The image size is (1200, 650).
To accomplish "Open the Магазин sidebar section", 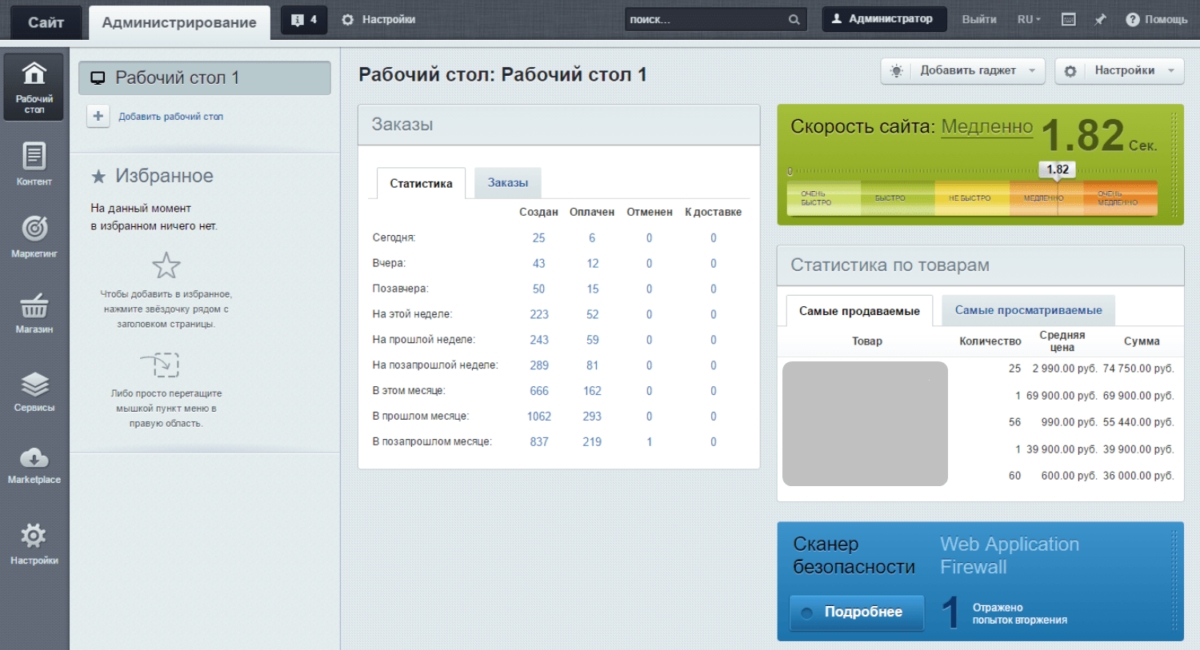I will (x=34, y=312).
